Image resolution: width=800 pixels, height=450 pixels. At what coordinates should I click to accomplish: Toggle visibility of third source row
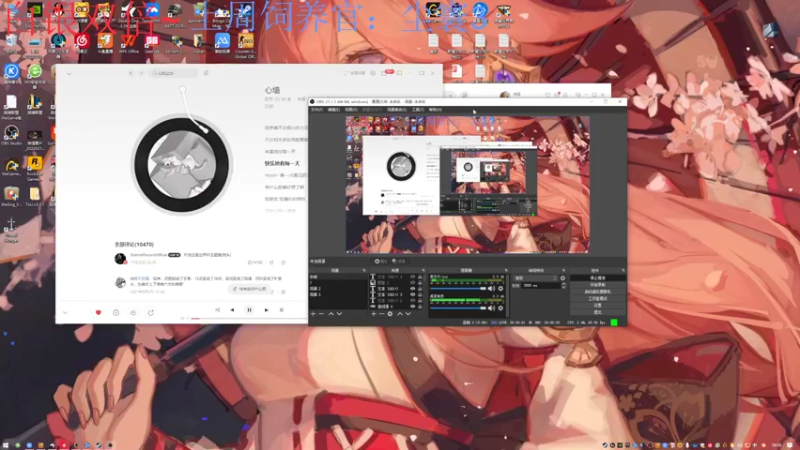[x=413, y=288]
